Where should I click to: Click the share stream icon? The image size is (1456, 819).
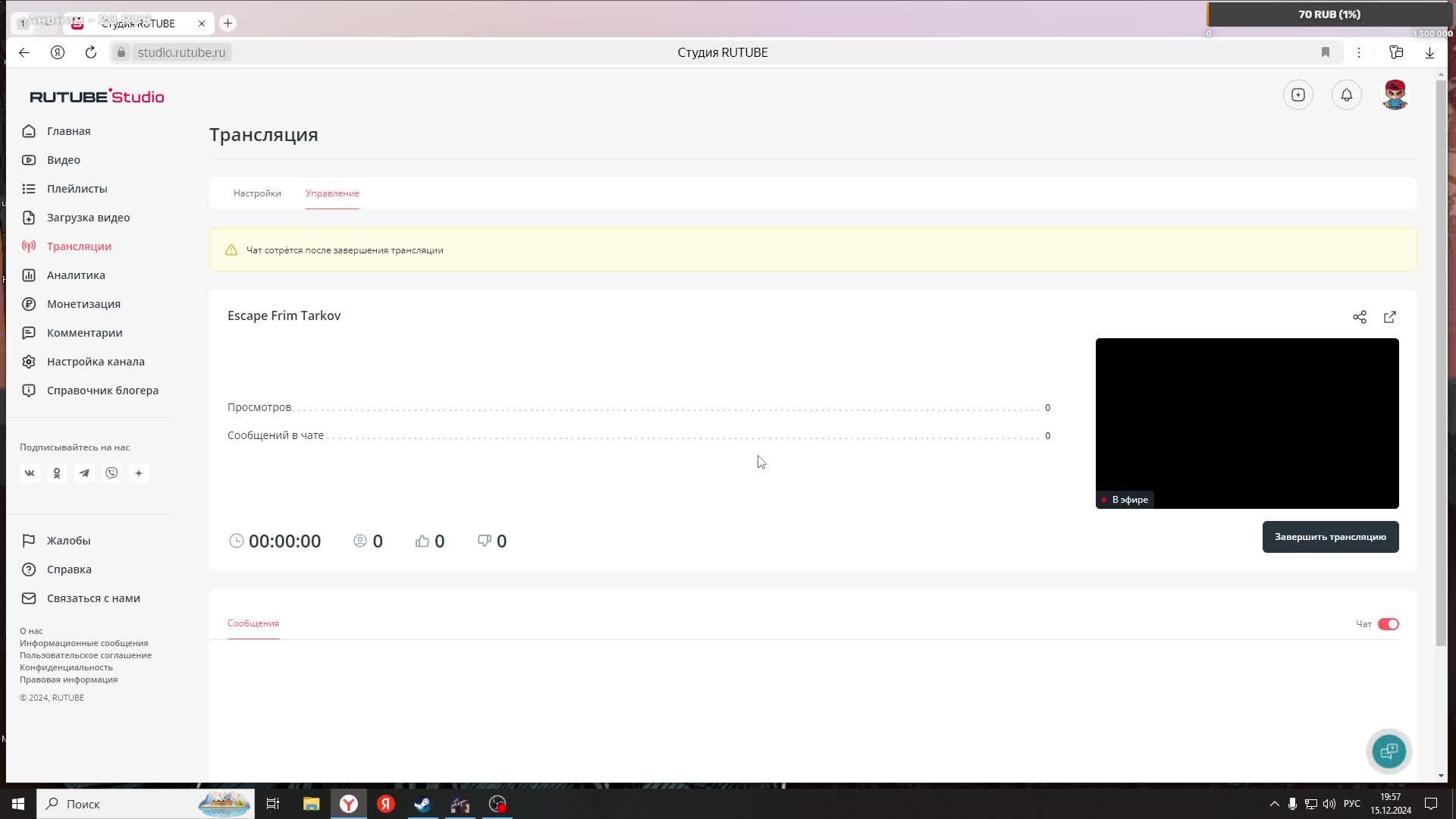tap(1360, 317)
